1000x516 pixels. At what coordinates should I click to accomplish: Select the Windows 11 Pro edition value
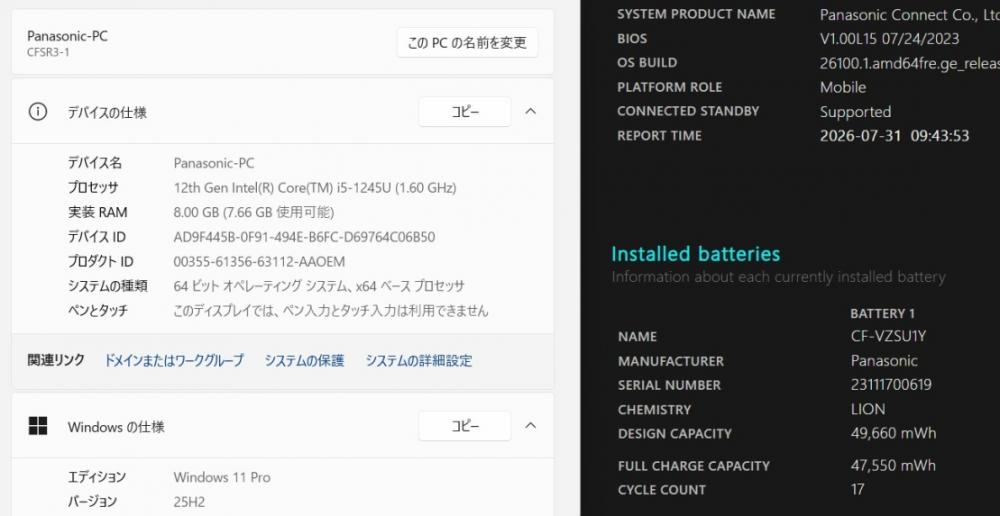222,477
